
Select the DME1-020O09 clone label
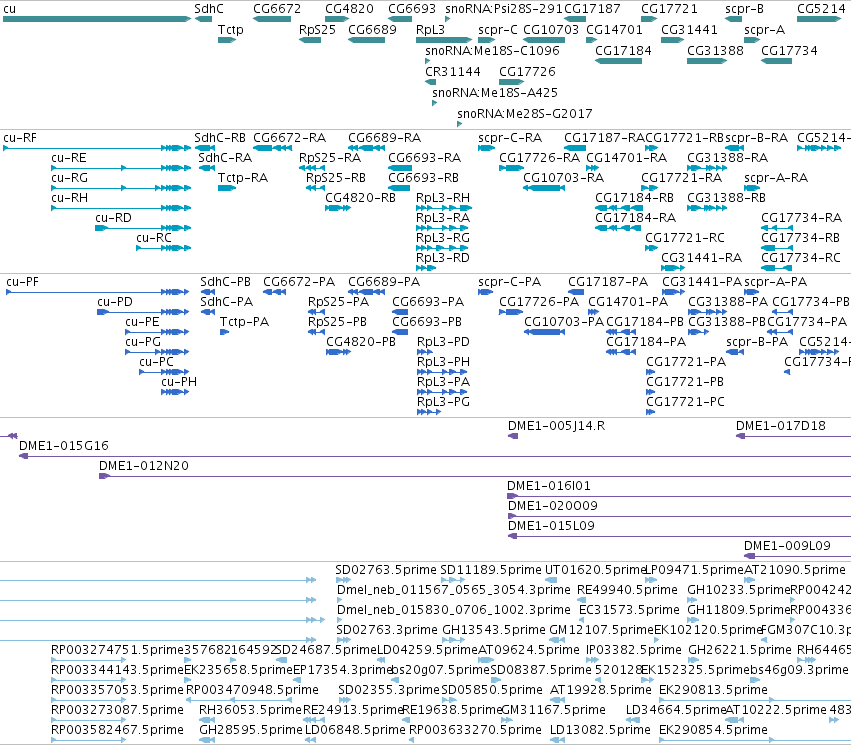(x=553, y=506)
